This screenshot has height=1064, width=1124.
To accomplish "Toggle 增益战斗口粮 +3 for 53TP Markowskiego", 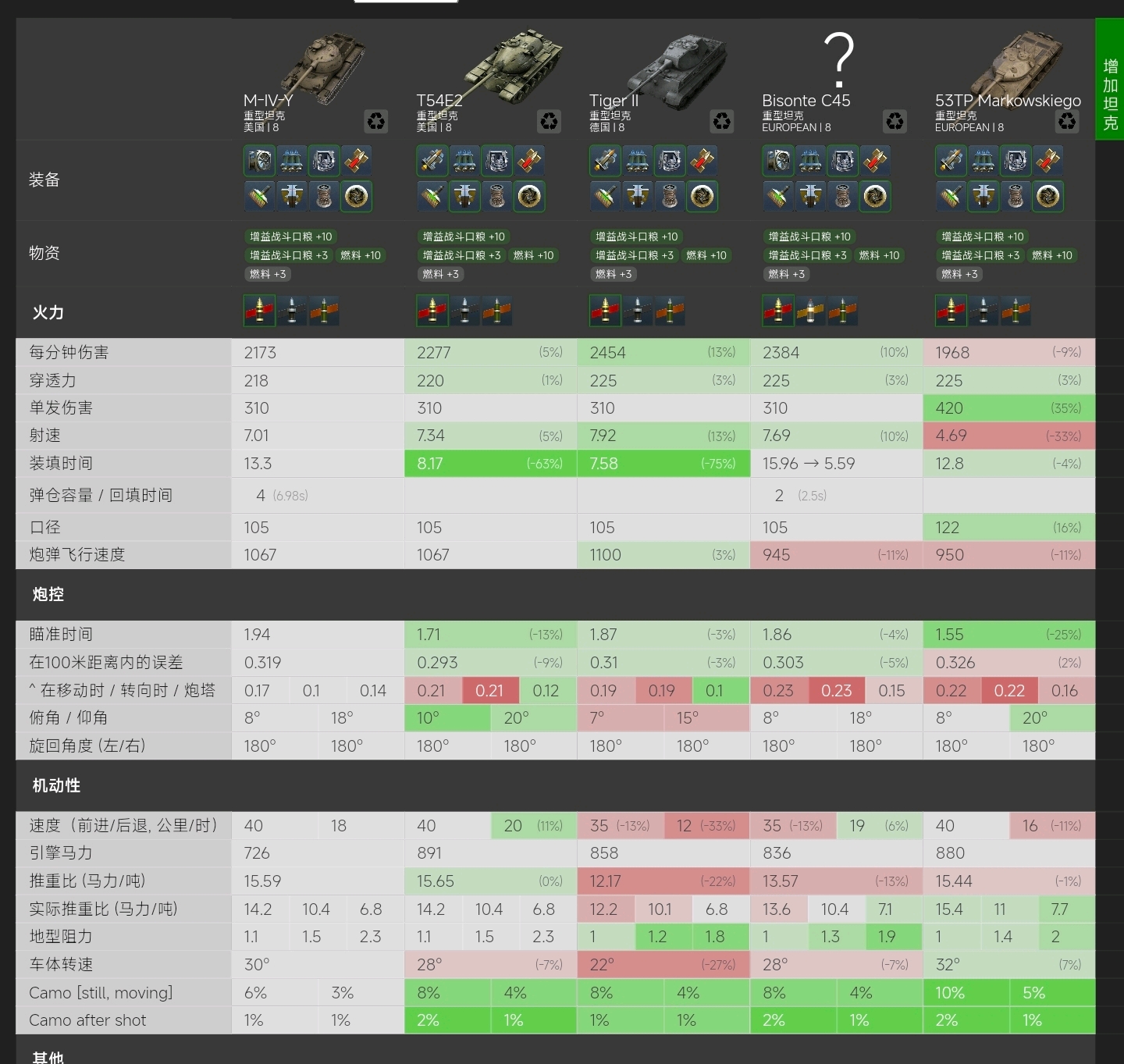I will pos(980,255).
